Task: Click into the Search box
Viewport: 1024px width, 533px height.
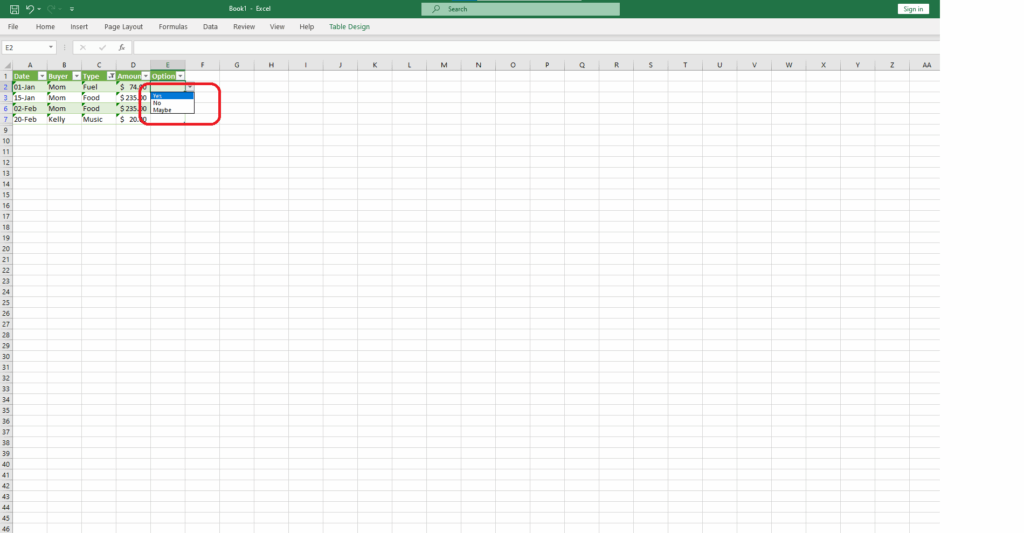Action: coord(520,9)
